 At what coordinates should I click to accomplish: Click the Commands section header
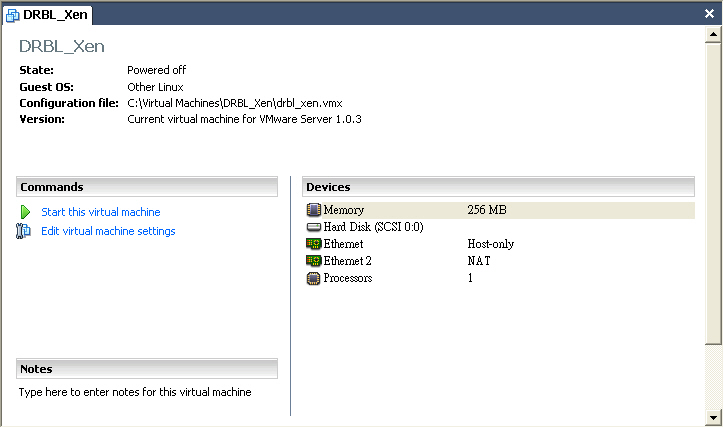[147, 187]
